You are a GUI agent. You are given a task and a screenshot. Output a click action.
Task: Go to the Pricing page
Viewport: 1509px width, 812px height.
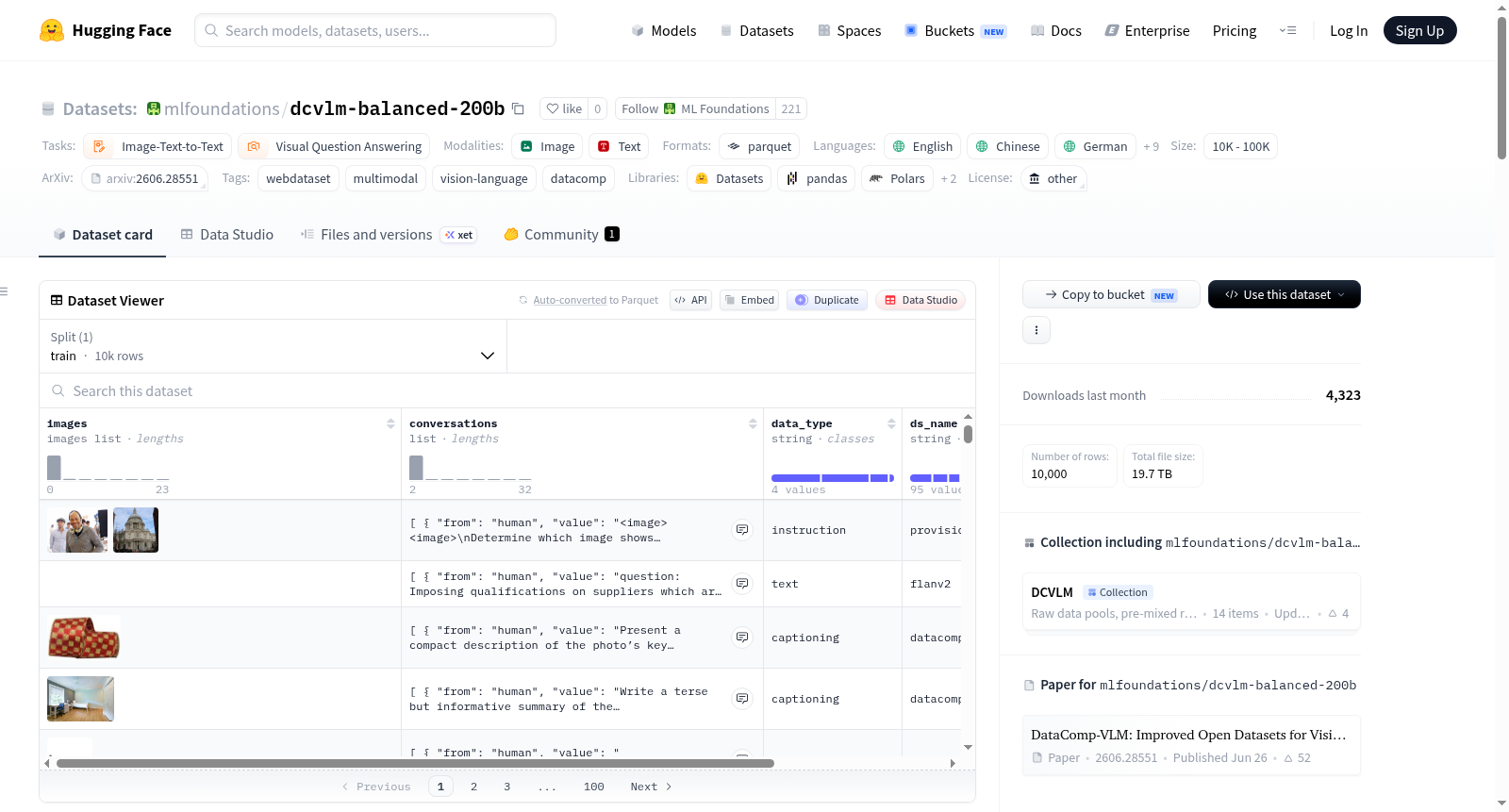(1235, 30)
